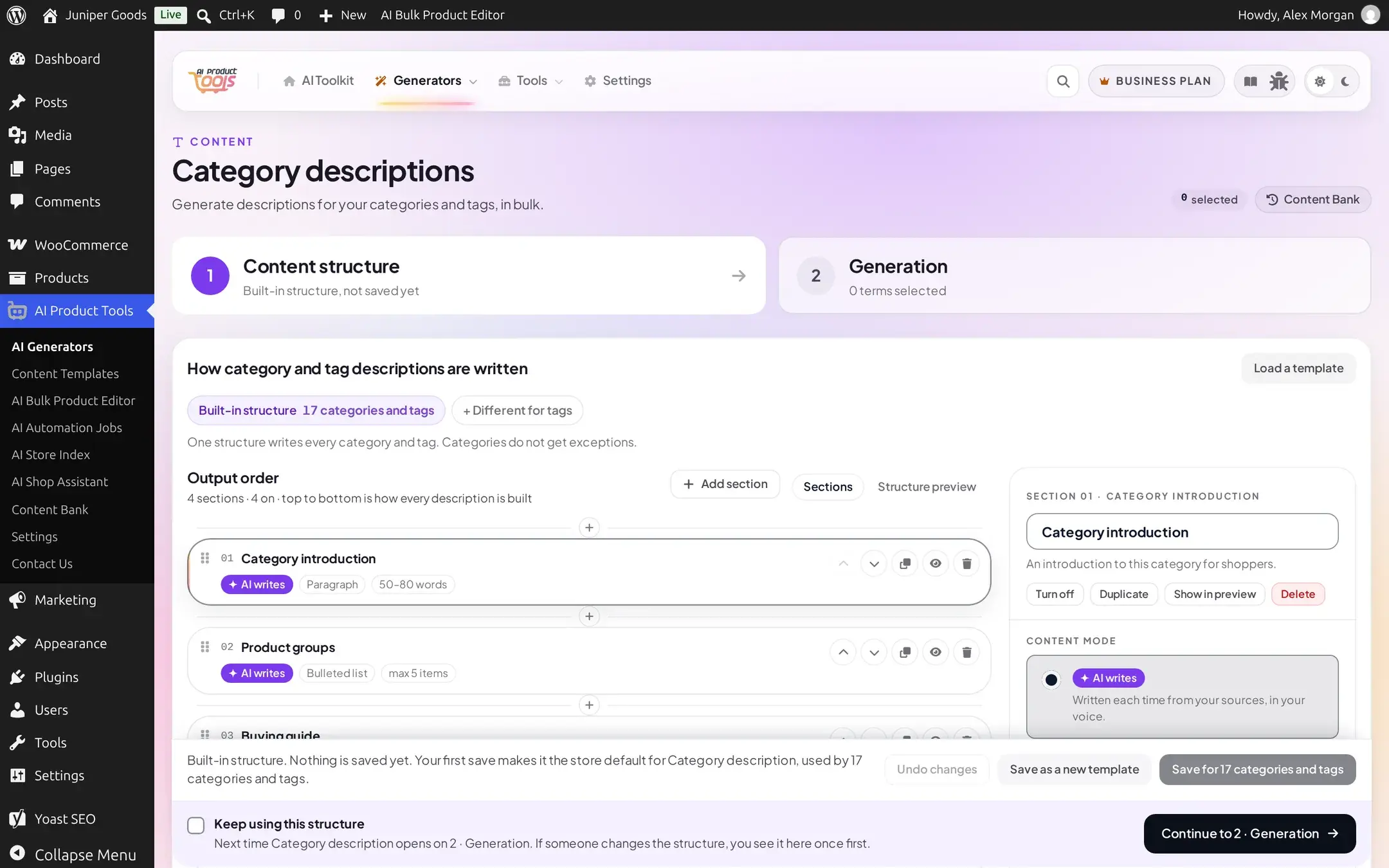This screenshot has width=1389, height=868.
Task: Move Category introduction section down
Action: point(874,563)
